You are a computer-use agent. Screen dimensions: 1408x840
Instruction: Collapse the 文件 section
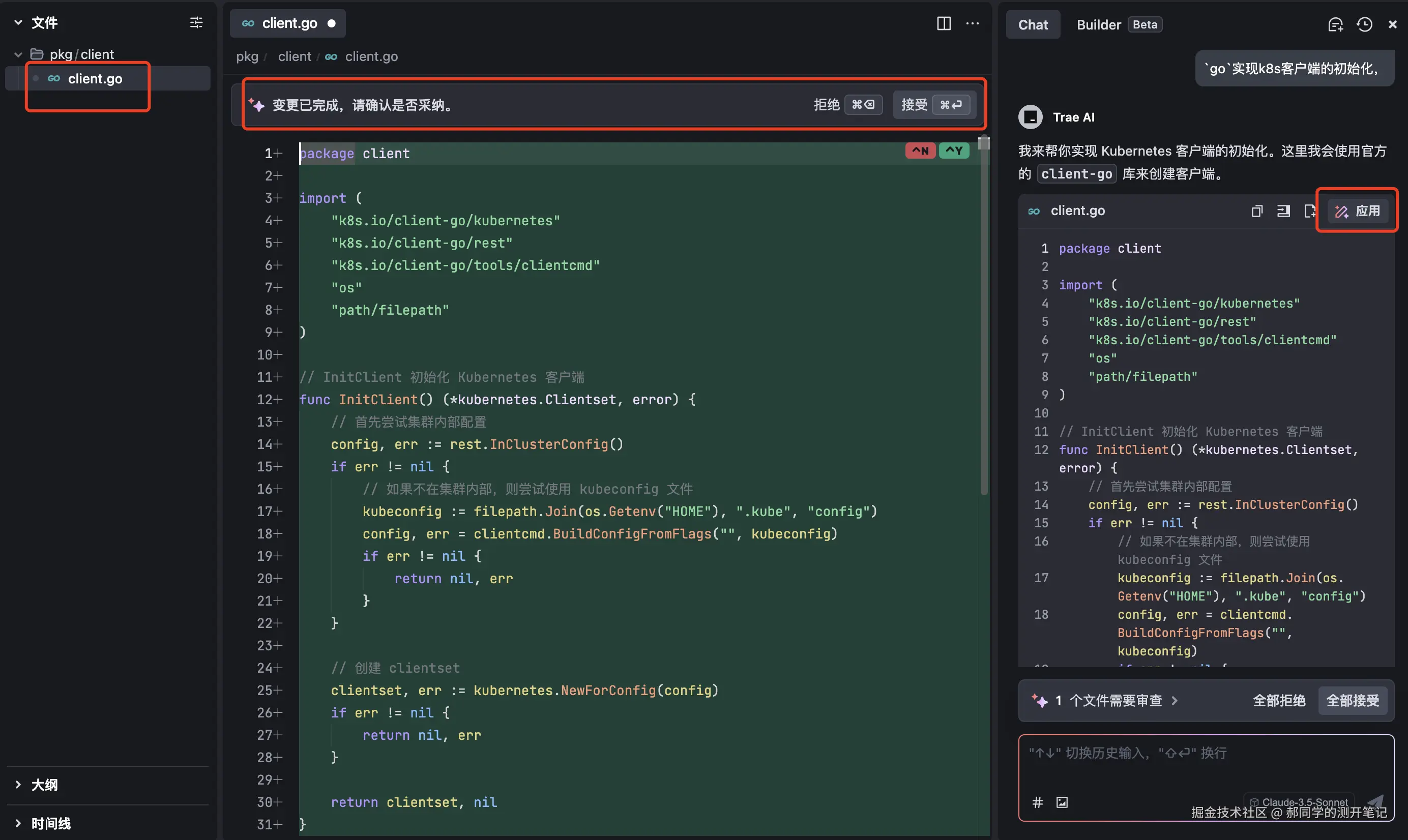(18, 23)
